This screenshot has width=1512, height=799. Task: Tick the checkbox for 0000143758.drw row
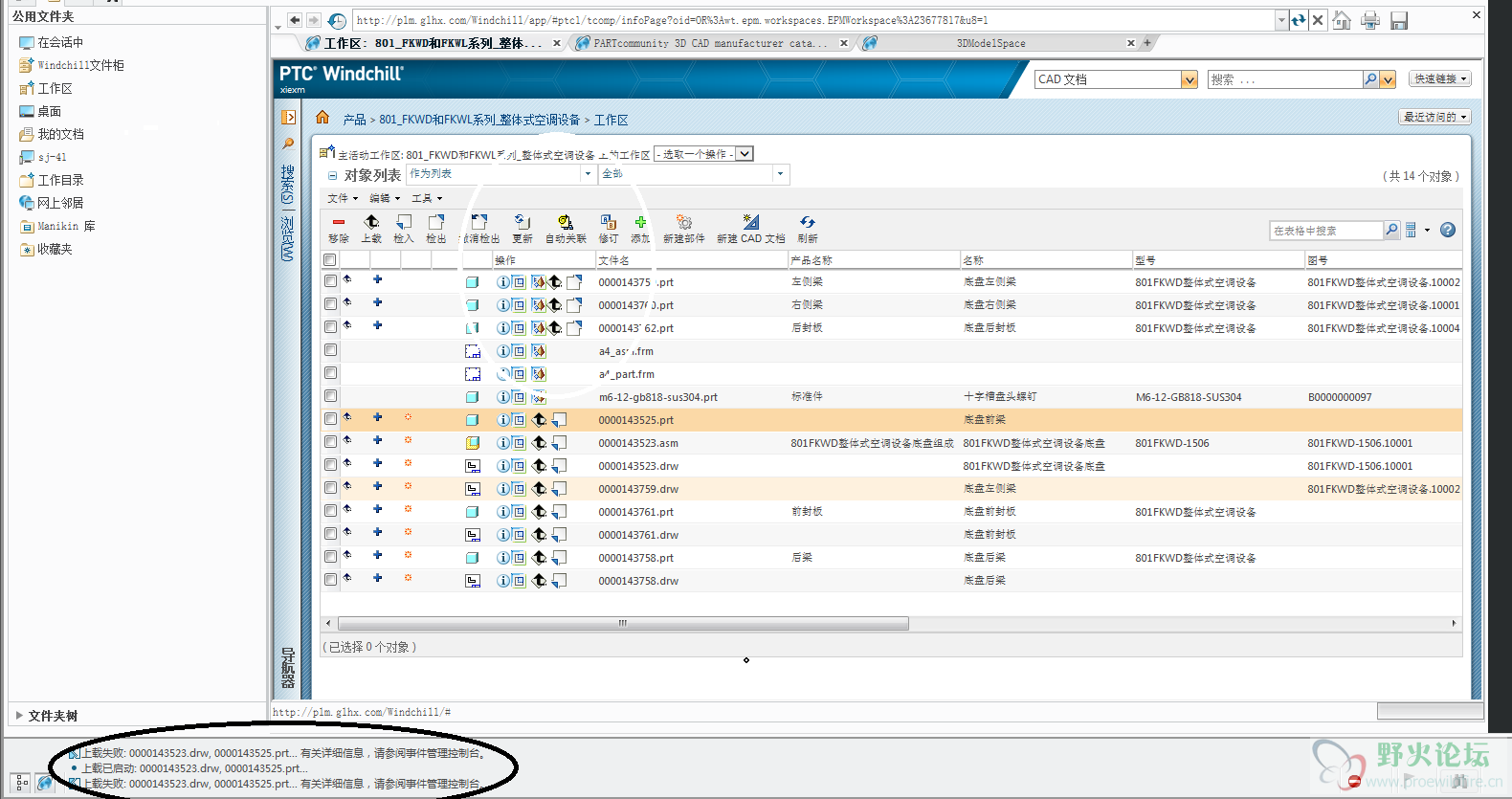tap(330, 580)
